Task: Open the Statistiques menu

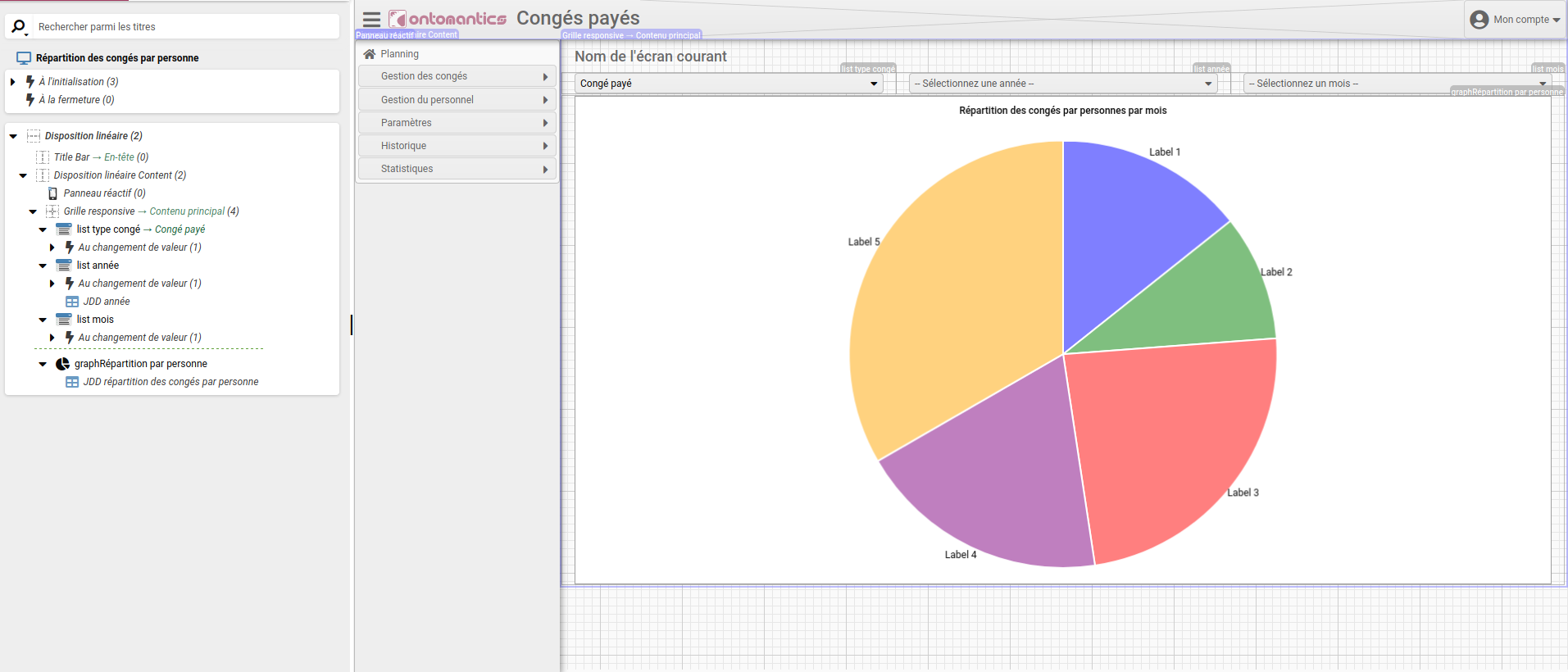Action: click(x=457, y=169)
